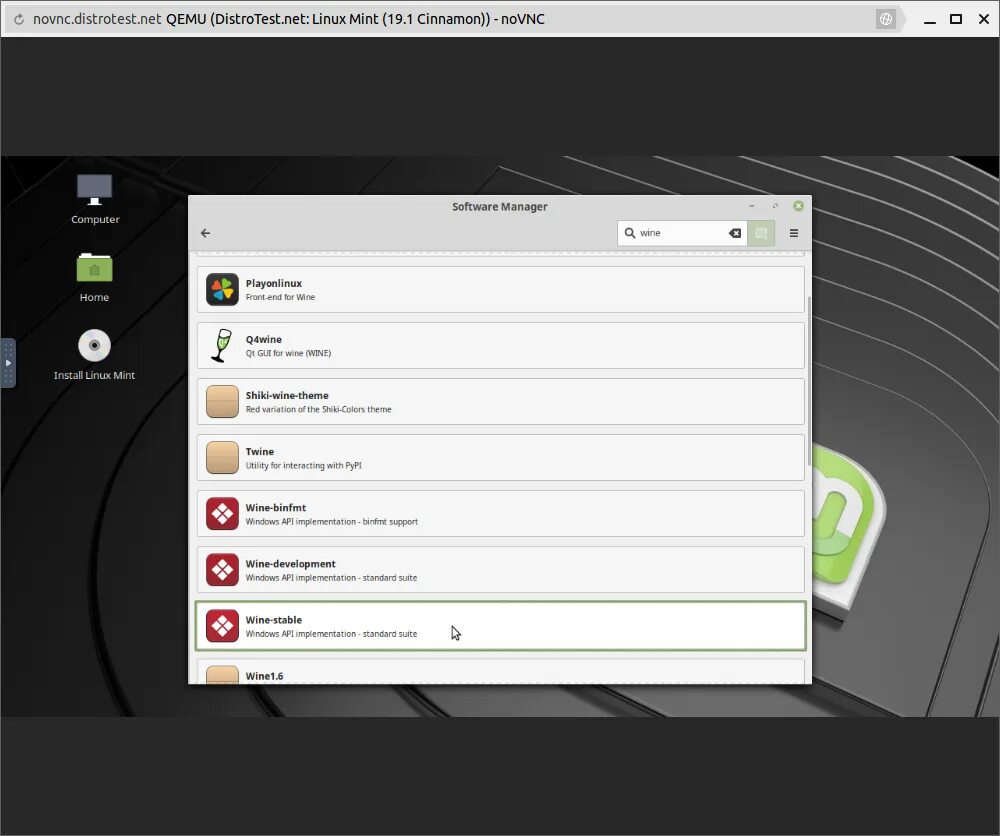This screenshot has height=836, width=1000.
Task: Click the Wine-stable red icon
Action: [222, 626]
